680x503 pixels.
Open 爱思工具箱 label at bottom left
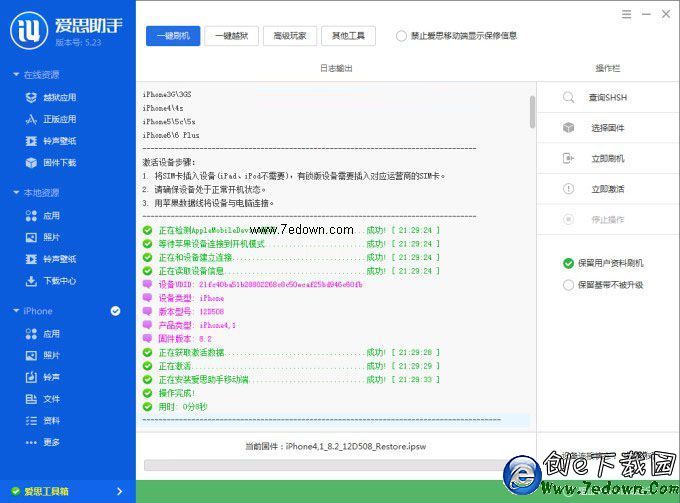coord(46,491)
